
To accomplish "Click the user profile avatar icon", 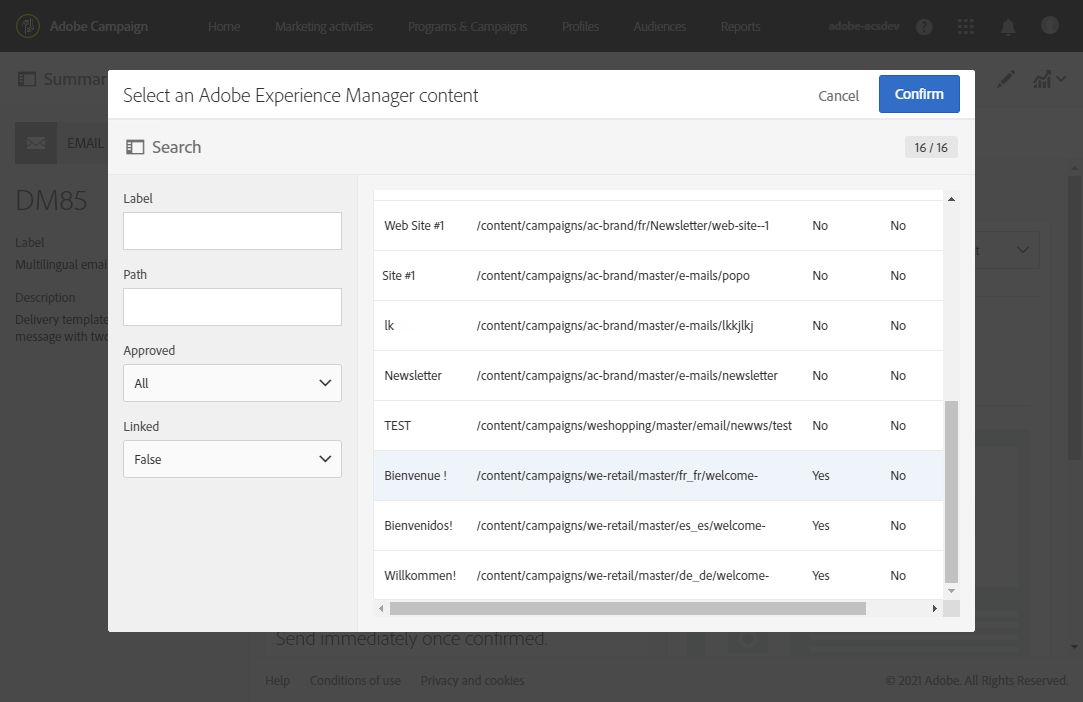I will 1049,26.
